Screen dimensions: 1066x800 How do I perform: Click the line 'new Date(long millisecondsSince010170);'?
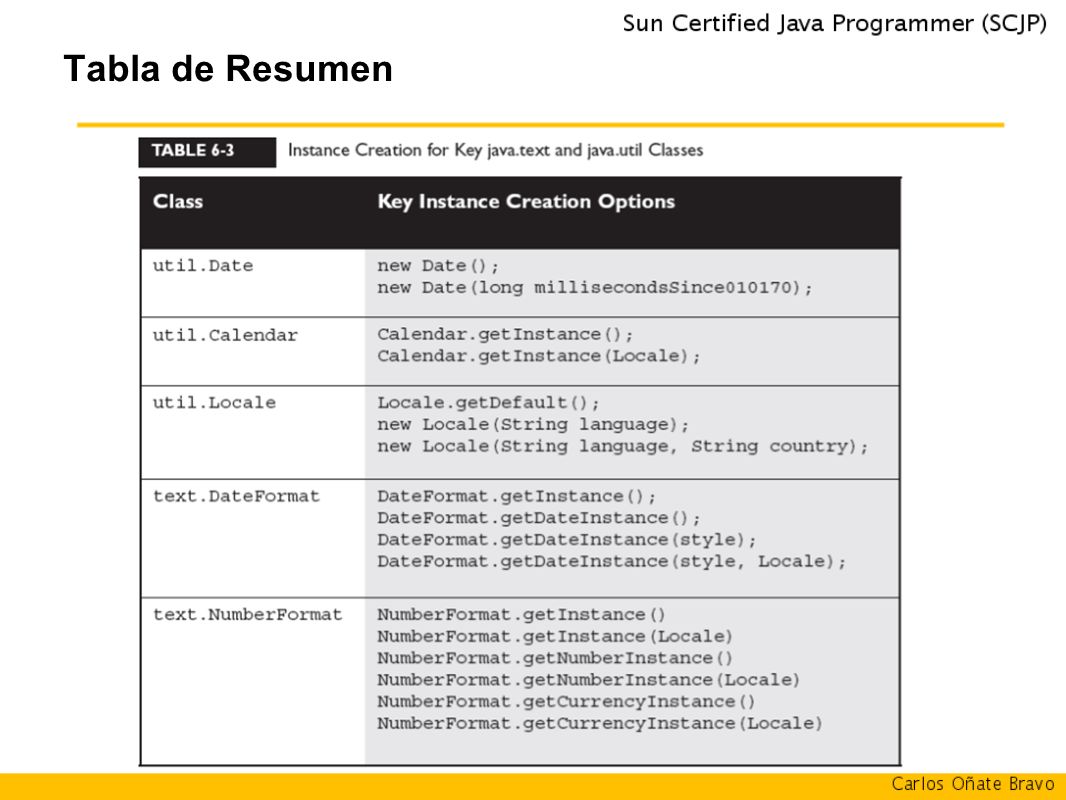coord(595,288)
